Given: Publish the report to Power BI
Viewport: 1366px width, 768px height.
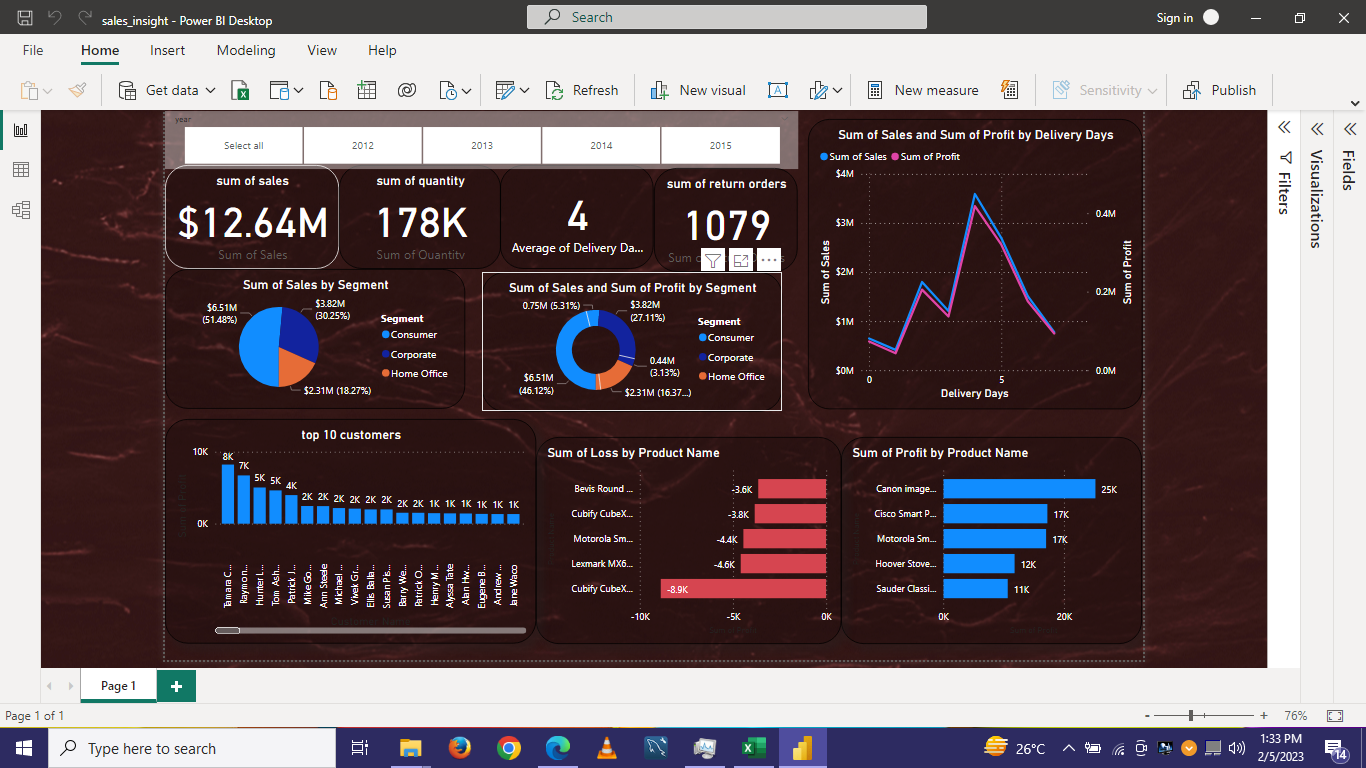Looking at the screenshot, I should click(1219, 89).
